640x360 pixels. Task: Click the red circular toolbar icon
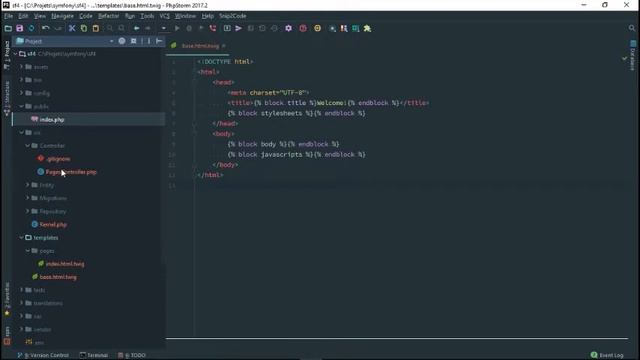tap(303, 29)
